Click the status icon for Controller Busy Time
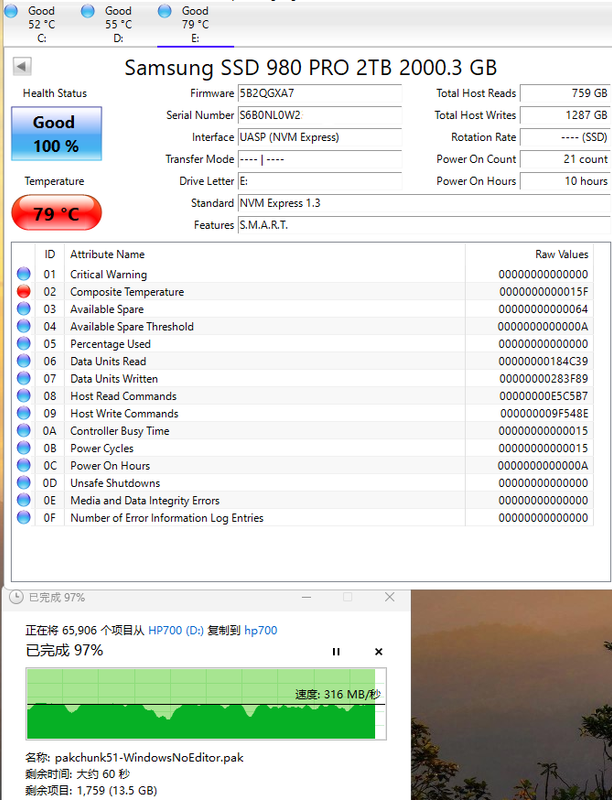Screen dimensions: 612x800 [x=23, y=431]
